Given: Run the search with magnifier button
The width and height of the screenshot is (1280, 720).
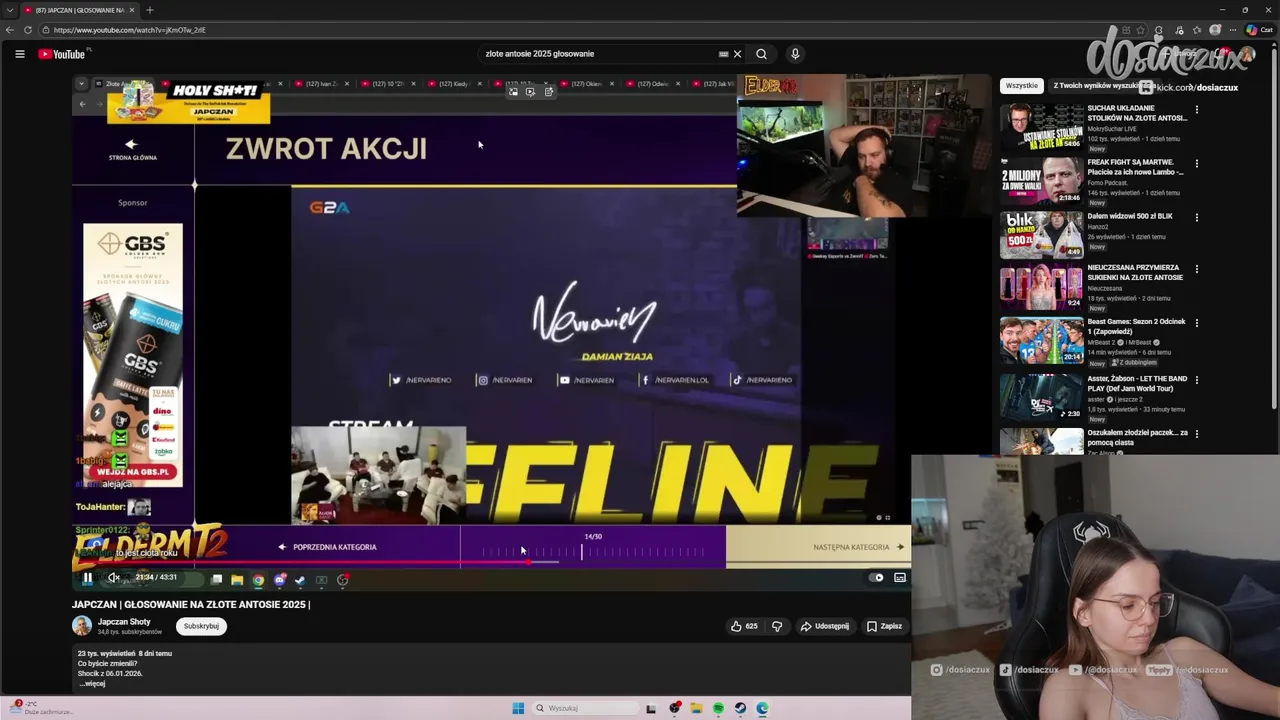Looking at the screenshot, I should [761, 54].
